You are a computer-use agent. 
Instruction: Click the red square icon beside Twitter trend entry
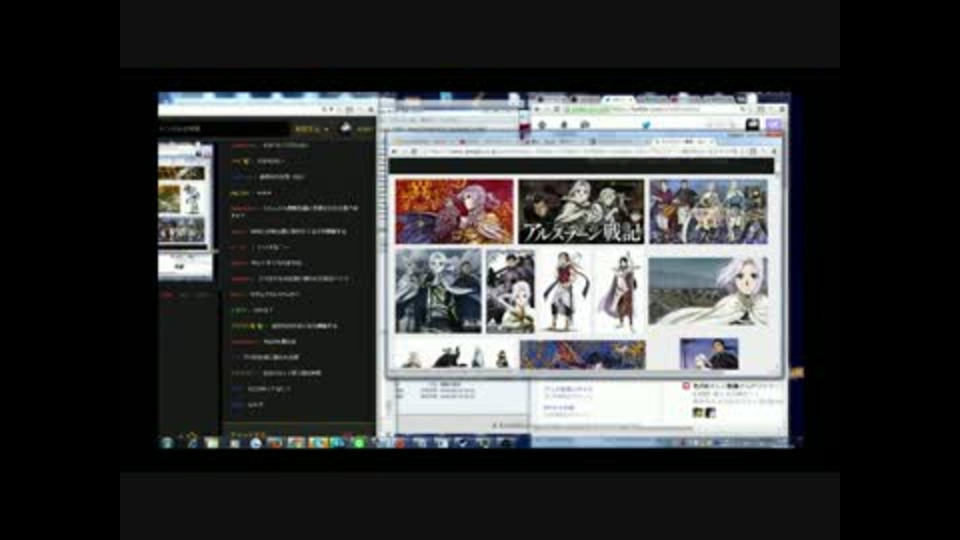(686, 386)
